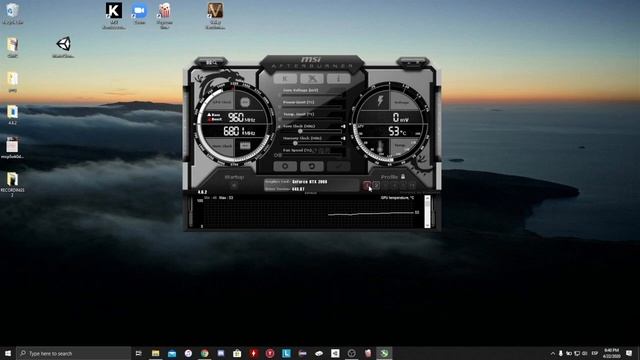This screenshot has width=640, height=360.
Task: Click the GPU chip icon in the left gauge
Action: tap(245, 102)
